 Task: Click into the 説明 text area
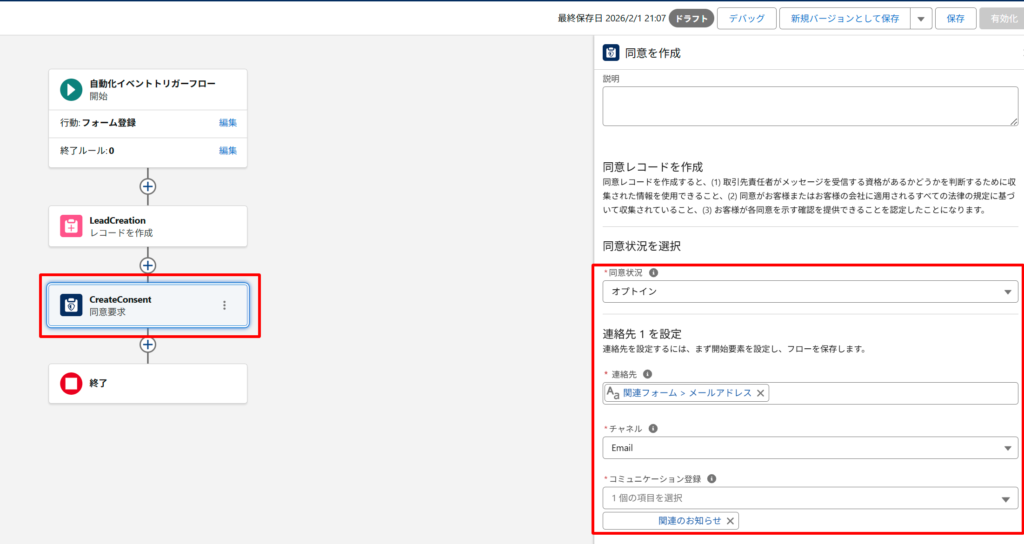[x=810, y=106]
